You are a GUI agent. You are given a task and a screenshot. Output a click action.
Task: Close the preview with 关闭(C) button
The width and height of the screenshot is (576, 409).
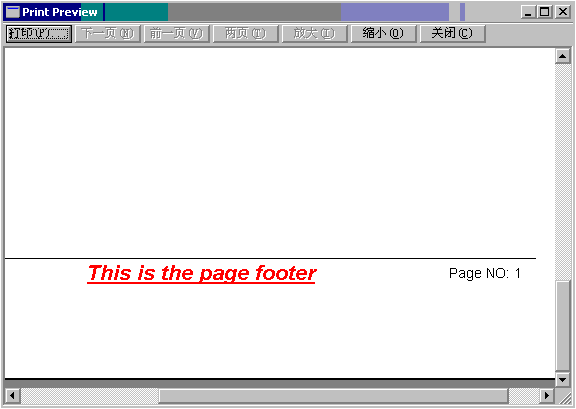[x=453, y=34]
